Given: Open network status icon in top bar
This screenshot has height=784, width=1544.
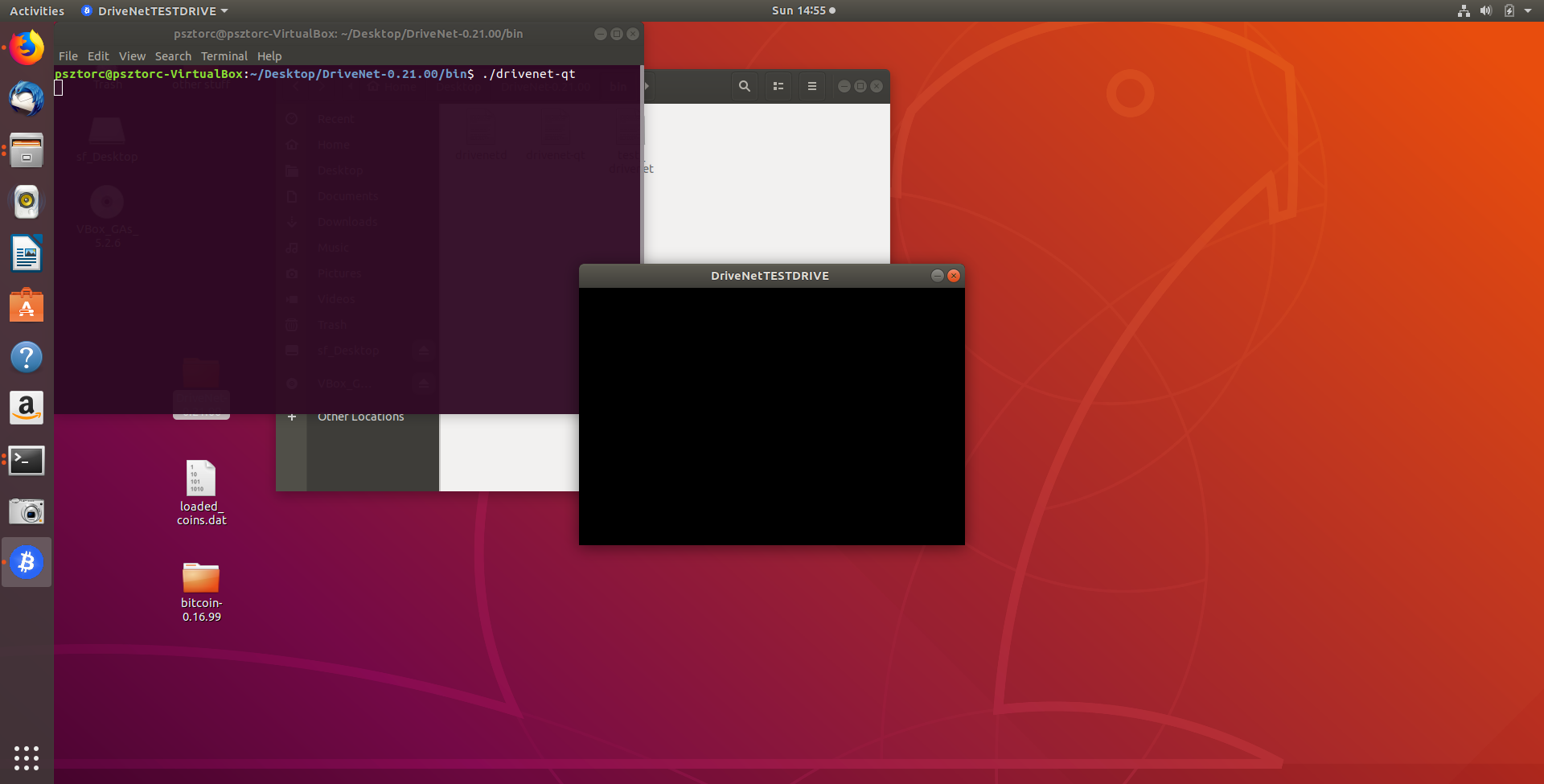Looking at the screenshot, I should [x=1464, y=10].
